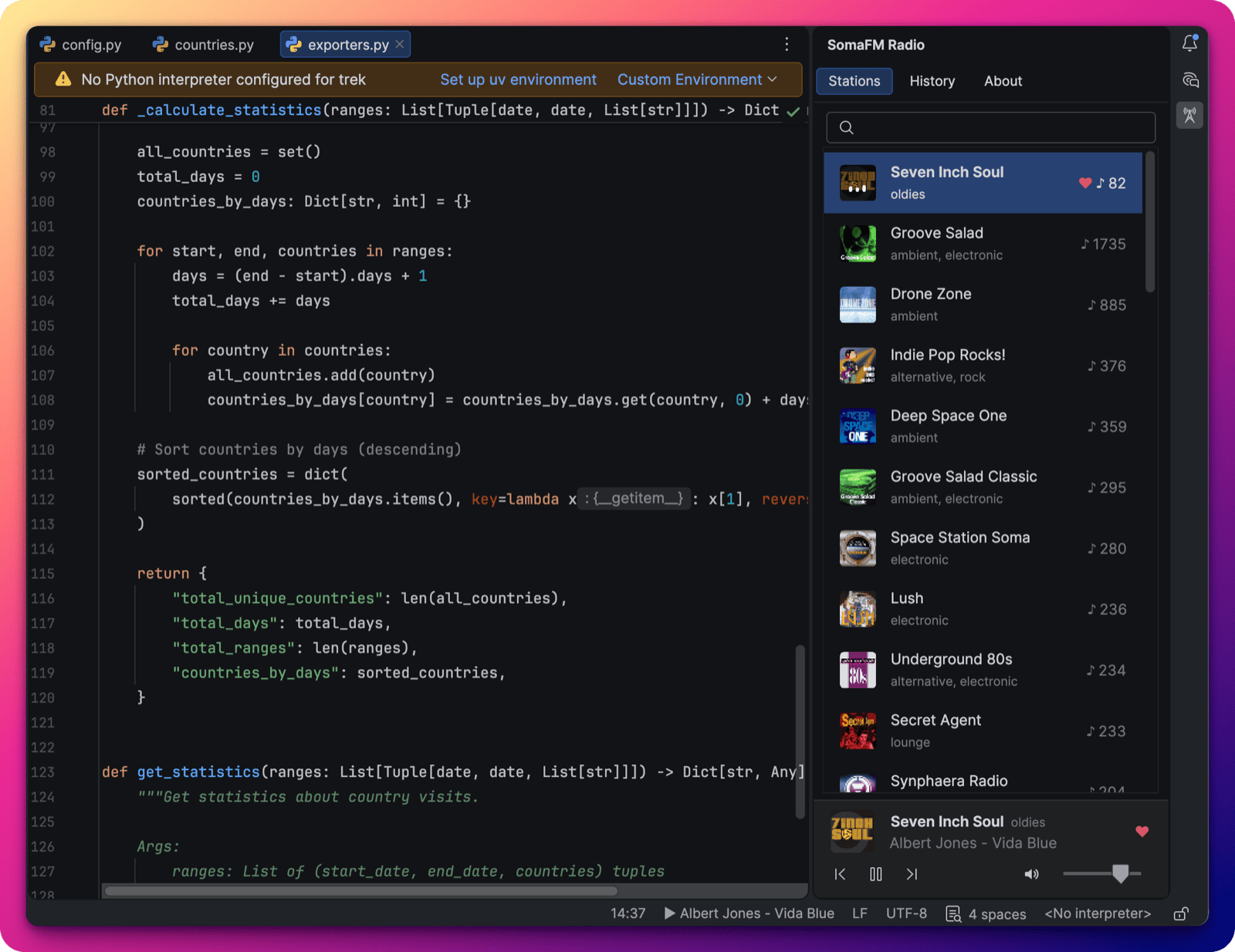Switch to the Stations tab
The image size is (1235, 952).
point(854,81)
